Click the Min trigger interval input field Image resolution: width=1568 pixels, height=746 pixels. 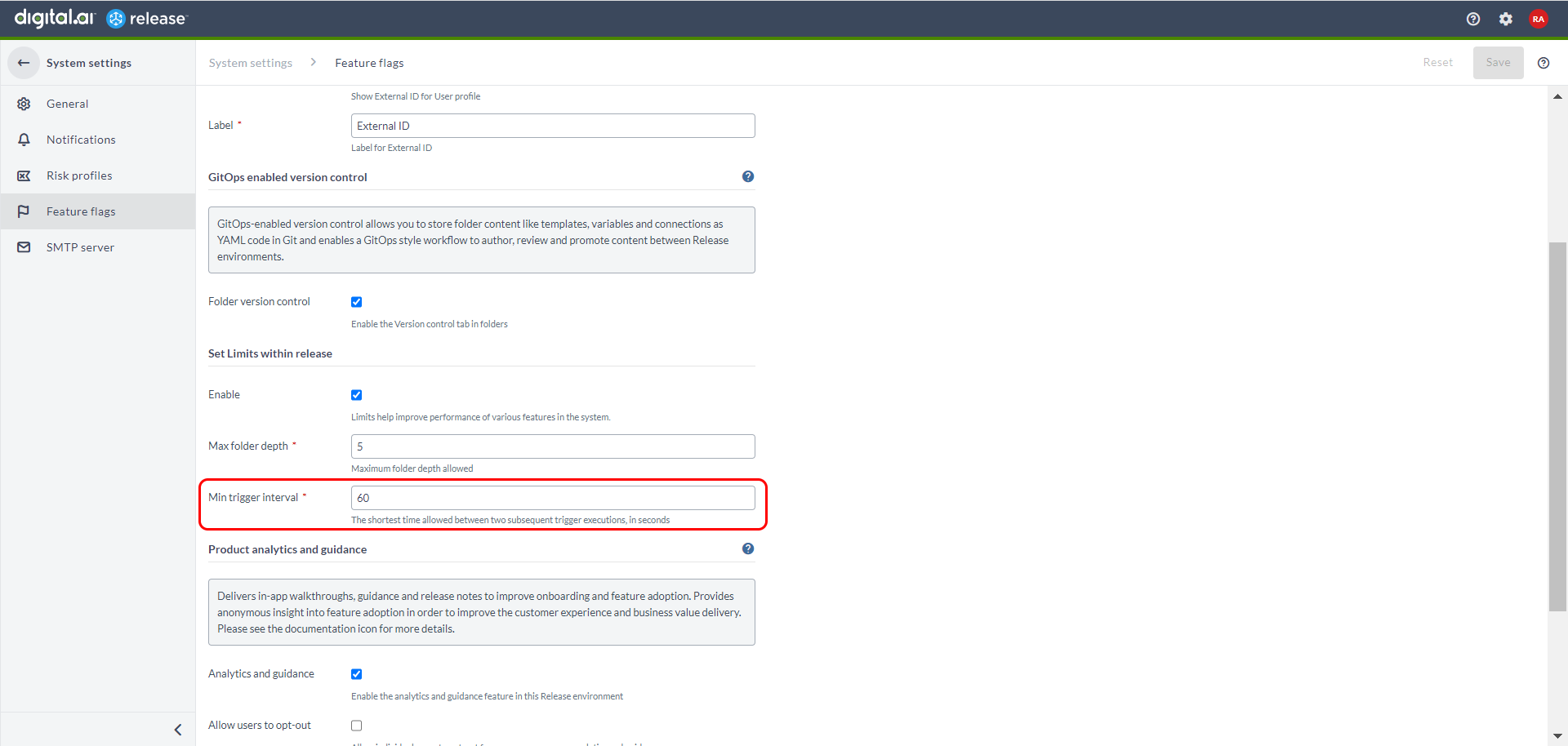click(553, 498)
